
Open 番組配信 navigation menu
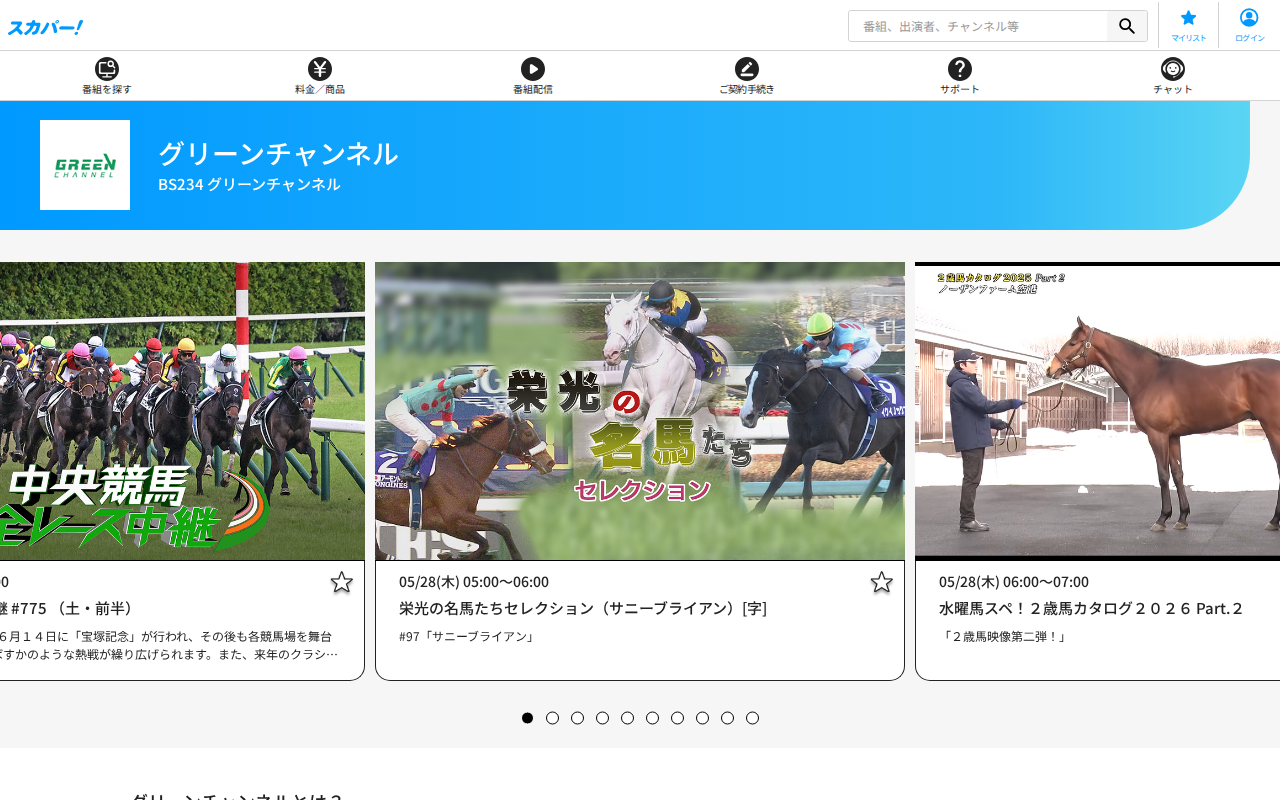pos(533,76)
